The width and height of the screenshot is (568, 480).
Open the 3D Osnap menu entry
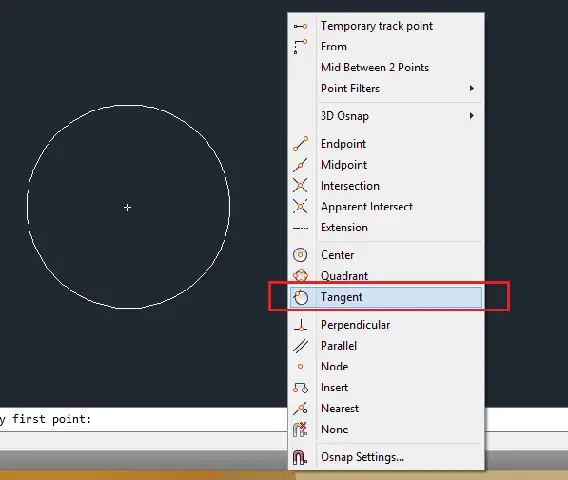(x=386, y=116)
